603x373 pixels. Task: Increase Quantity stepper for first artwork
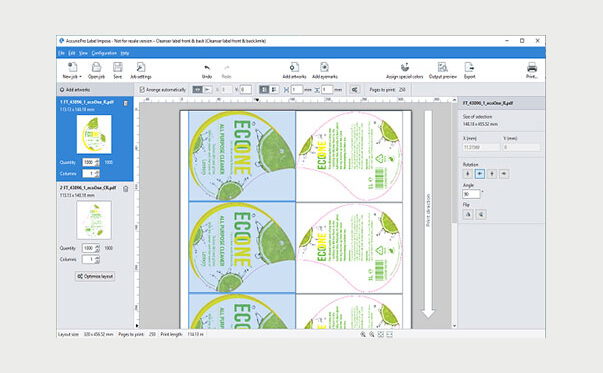point(97,160)
